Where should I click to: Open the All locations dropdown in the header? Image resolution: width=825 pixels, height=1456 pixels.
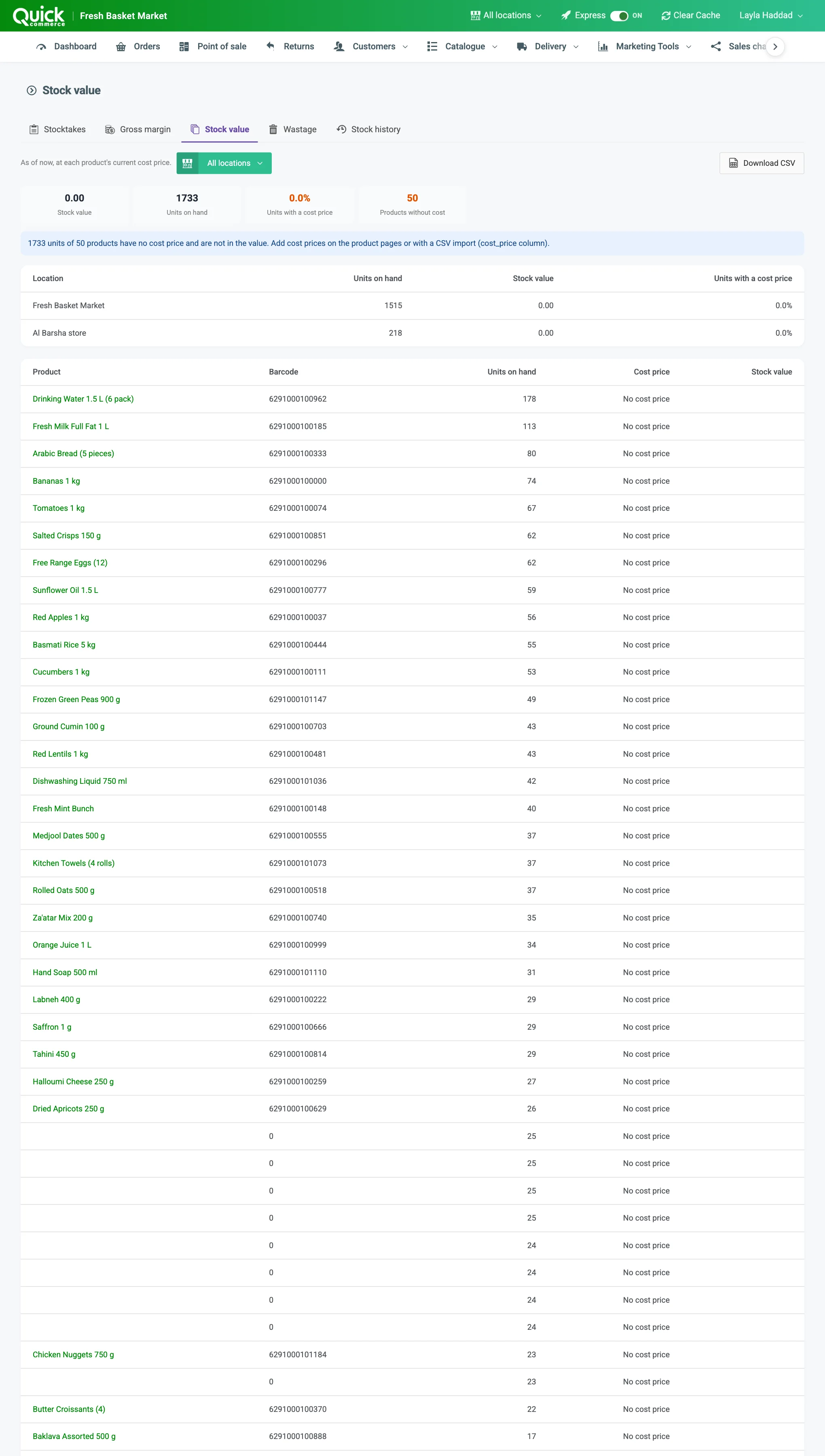506,15
